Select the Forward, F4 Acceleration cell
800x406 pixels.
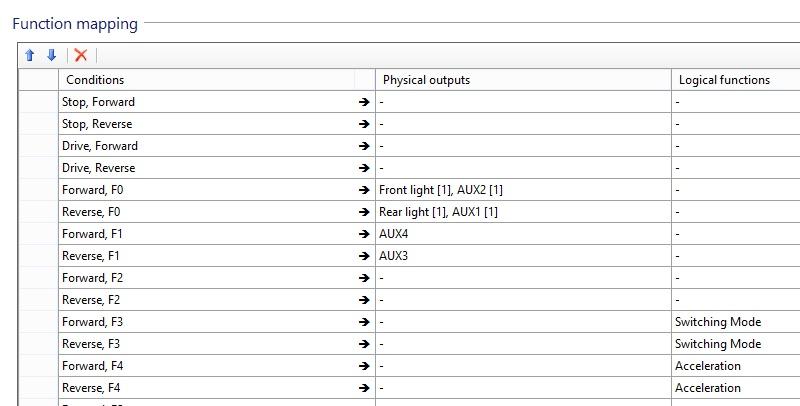(735, 366)
